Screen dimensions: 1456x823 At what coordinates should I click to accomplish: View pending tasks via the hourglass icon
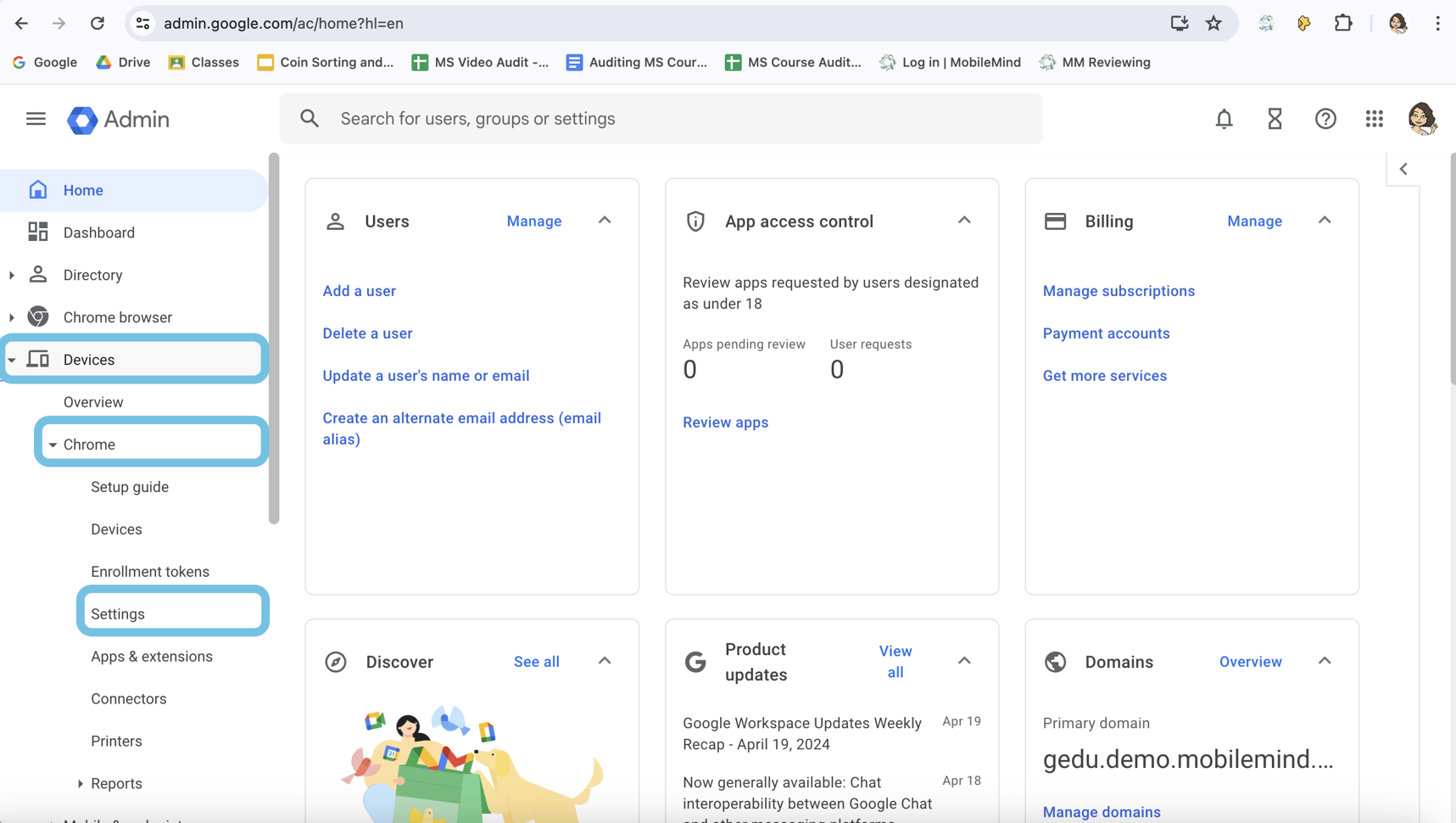pos(1275,119)
